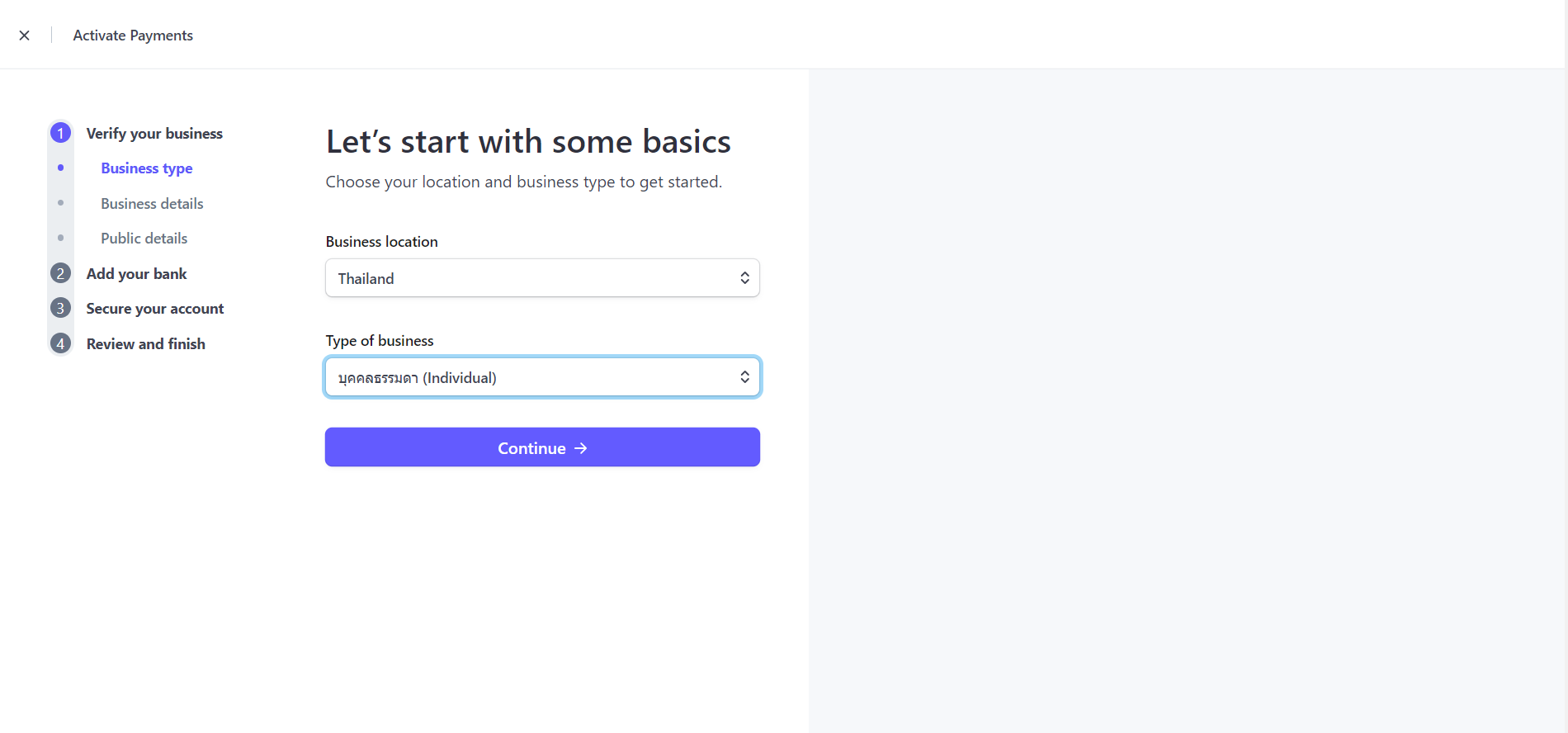Jump to Add your bank
Image resolution: width=1568 pixels, height=733 pixels.
(x=137, y=274)
